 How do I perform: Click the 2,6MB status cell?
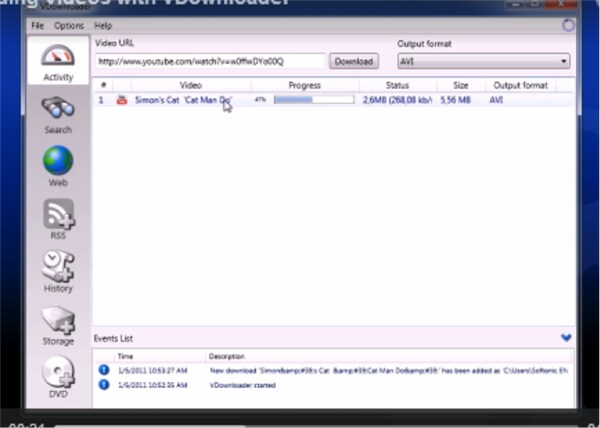[397, 100]
